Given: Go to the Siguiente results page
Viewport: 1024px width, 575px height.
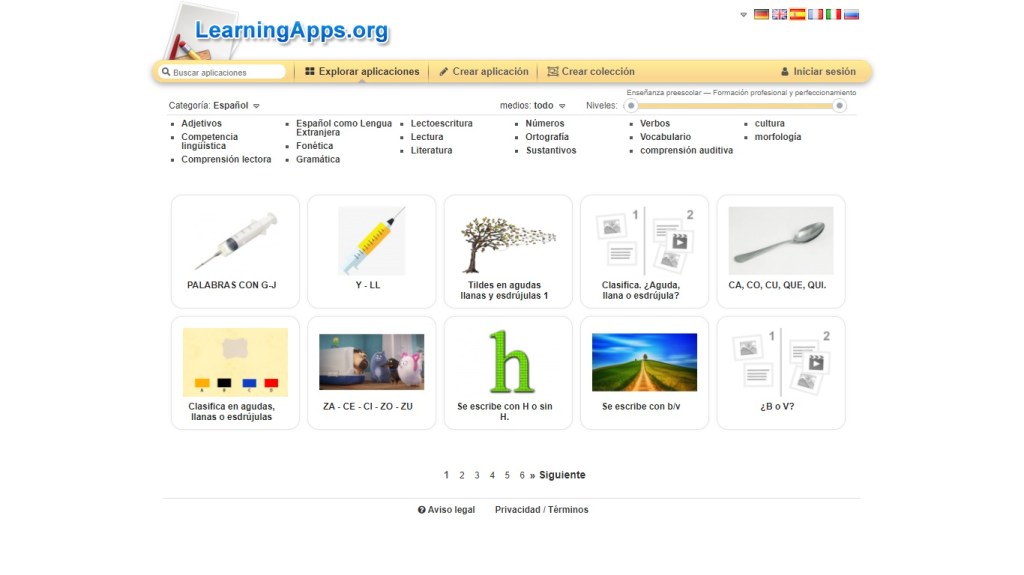Looking at the screenshot, I should pyautogui.click(x=562, y=475).
